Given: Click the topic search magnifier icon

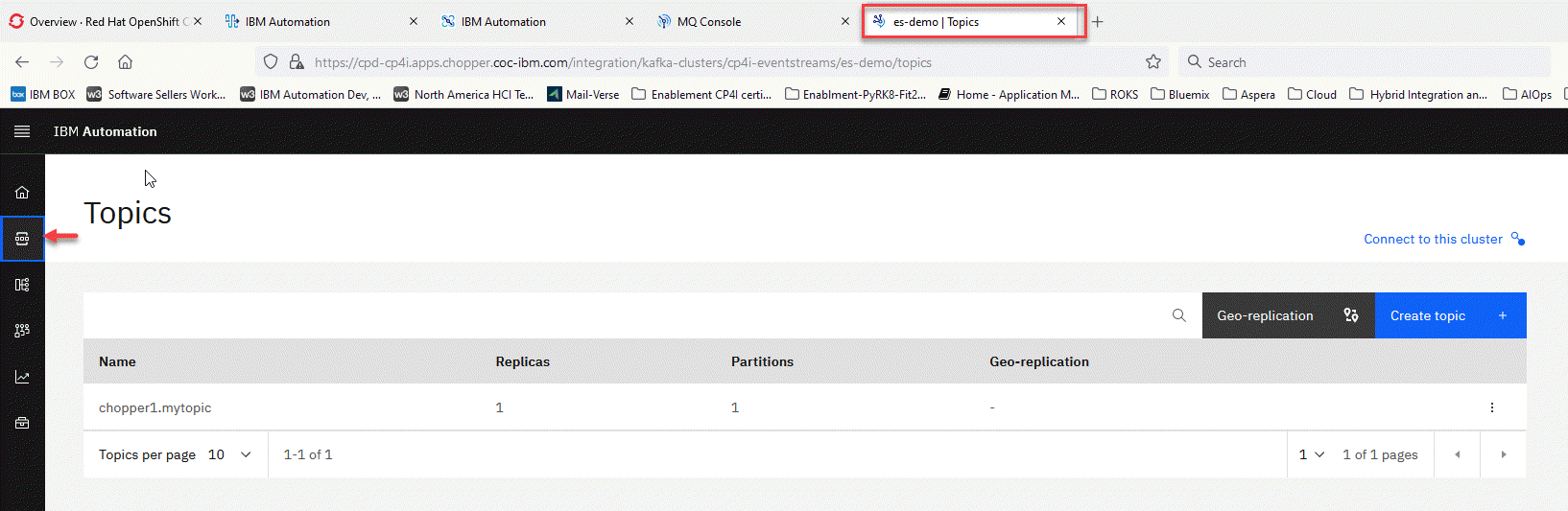Looking at the screenshot, I should coord(1178,315).
